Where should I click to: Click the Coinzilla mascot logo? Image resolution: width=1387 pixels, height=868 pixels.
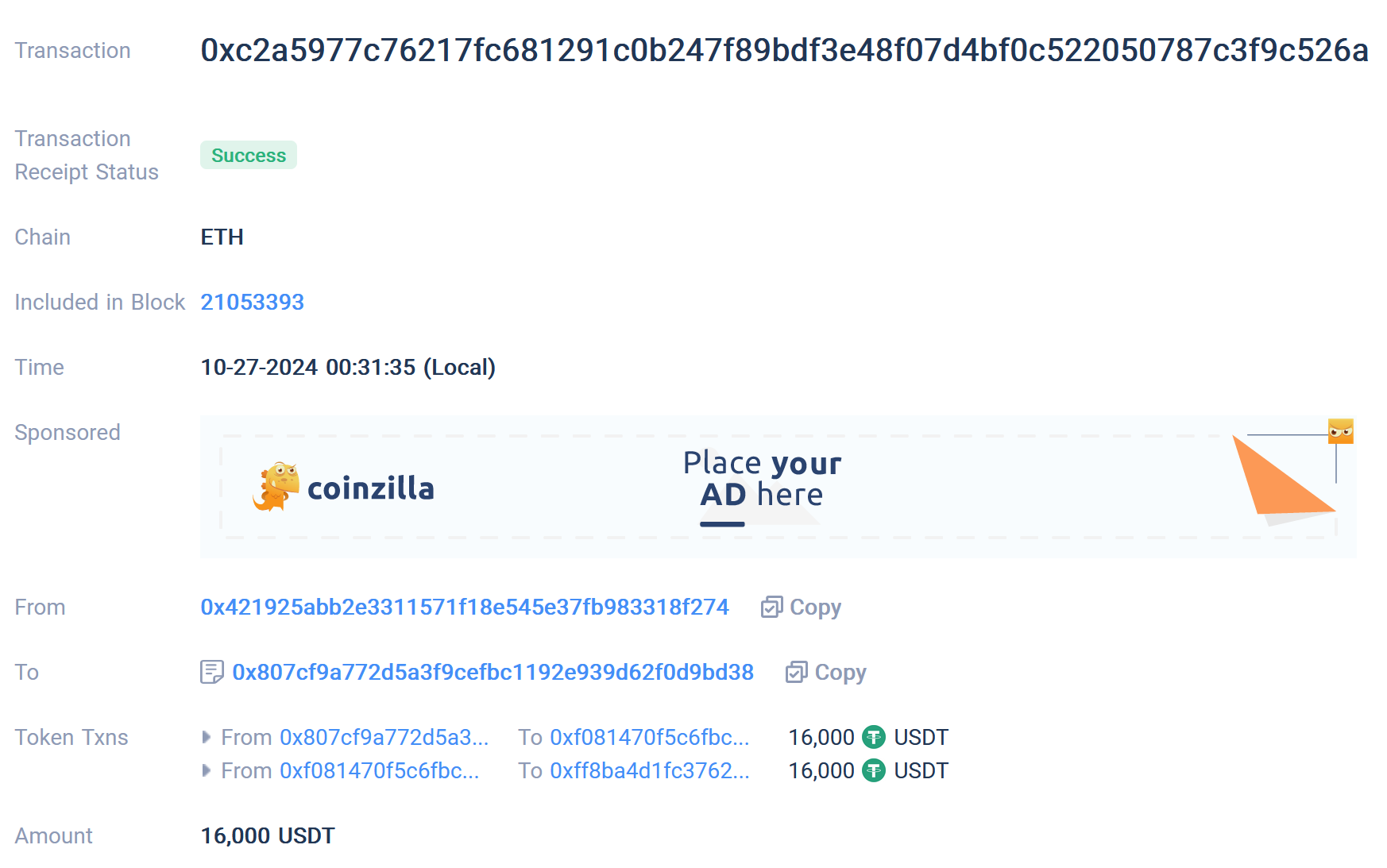click(x=276, y=487)
